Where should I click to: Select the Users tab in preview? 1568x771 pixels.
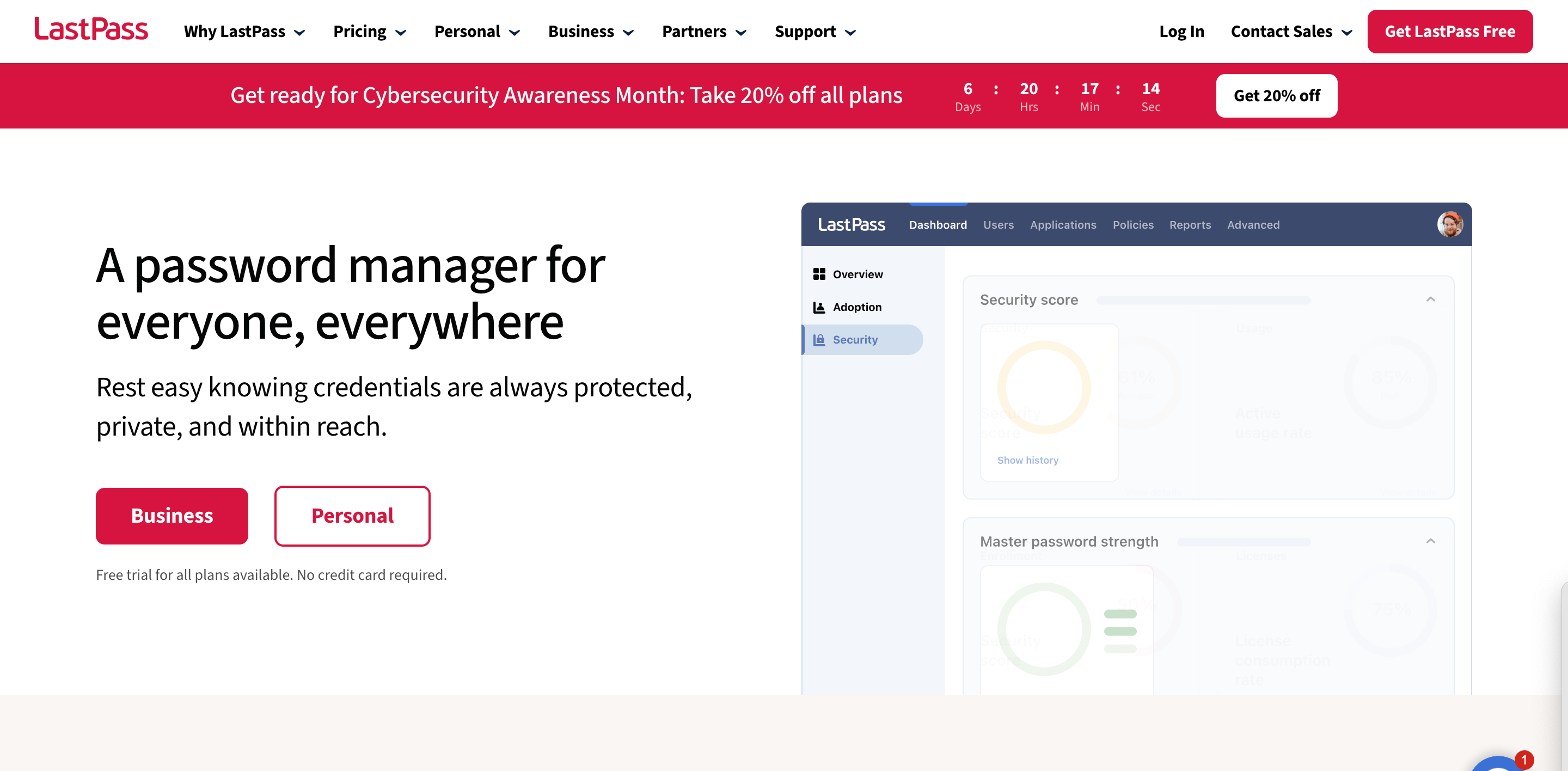[x=999, y=225]
